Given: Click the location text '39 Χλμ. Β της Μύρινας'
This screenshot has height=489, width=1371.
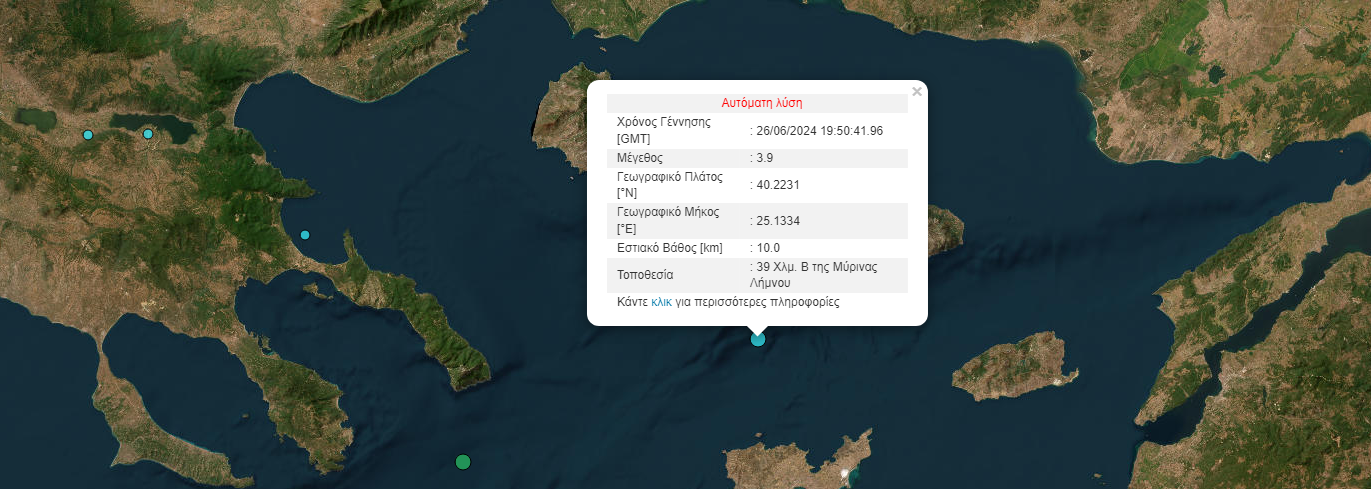Looking at the screenshot, I should [x=816, y=267].
